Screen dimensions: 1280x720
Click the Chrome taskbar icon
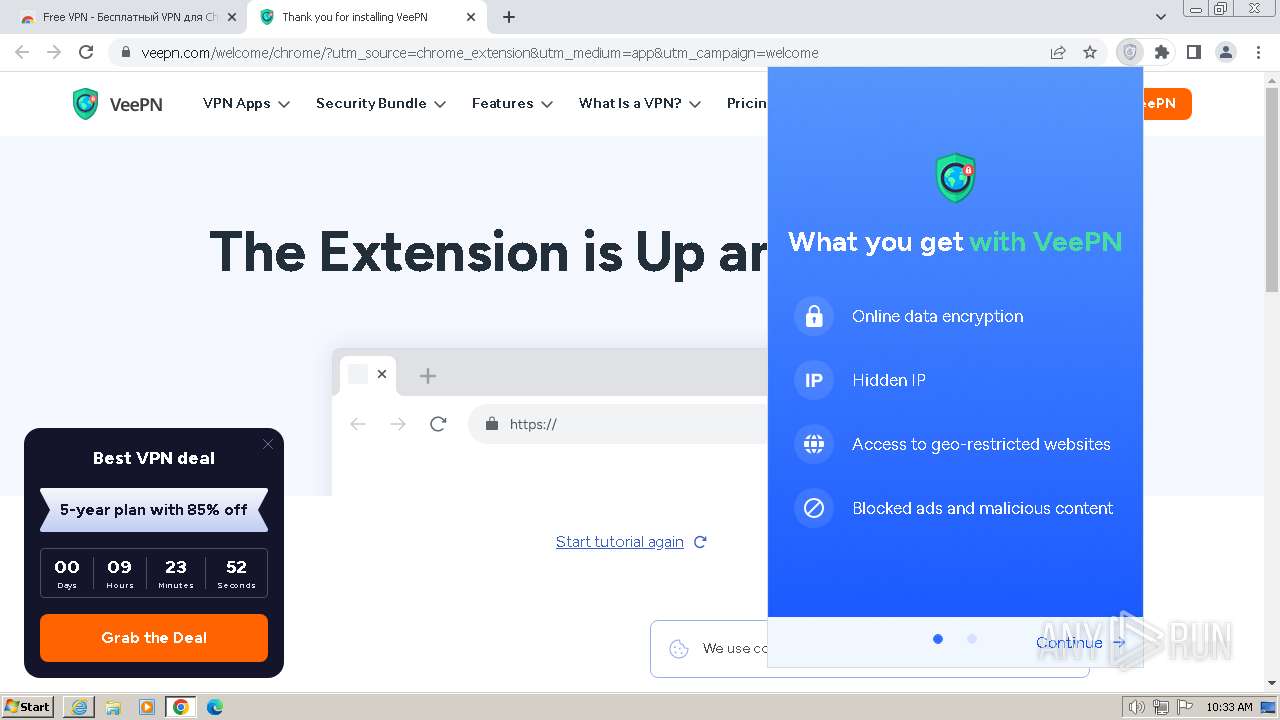[x=181, y=707]
